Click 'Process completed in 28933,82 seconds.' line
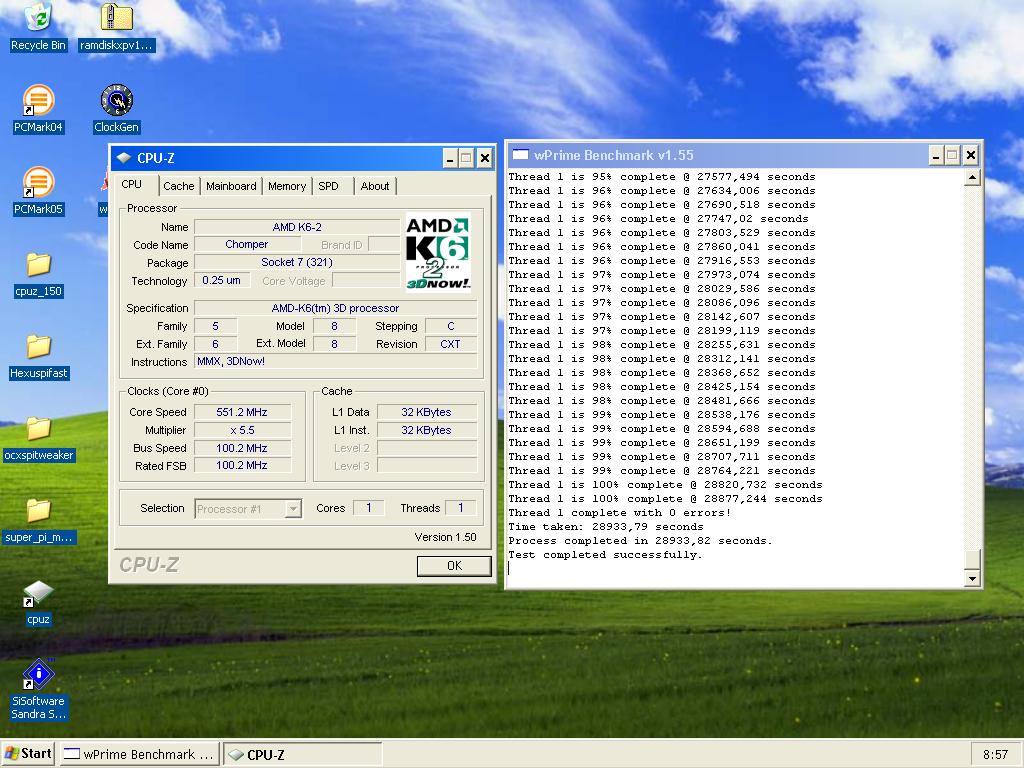Screen dimensions: 1024x768 point(640,541)
